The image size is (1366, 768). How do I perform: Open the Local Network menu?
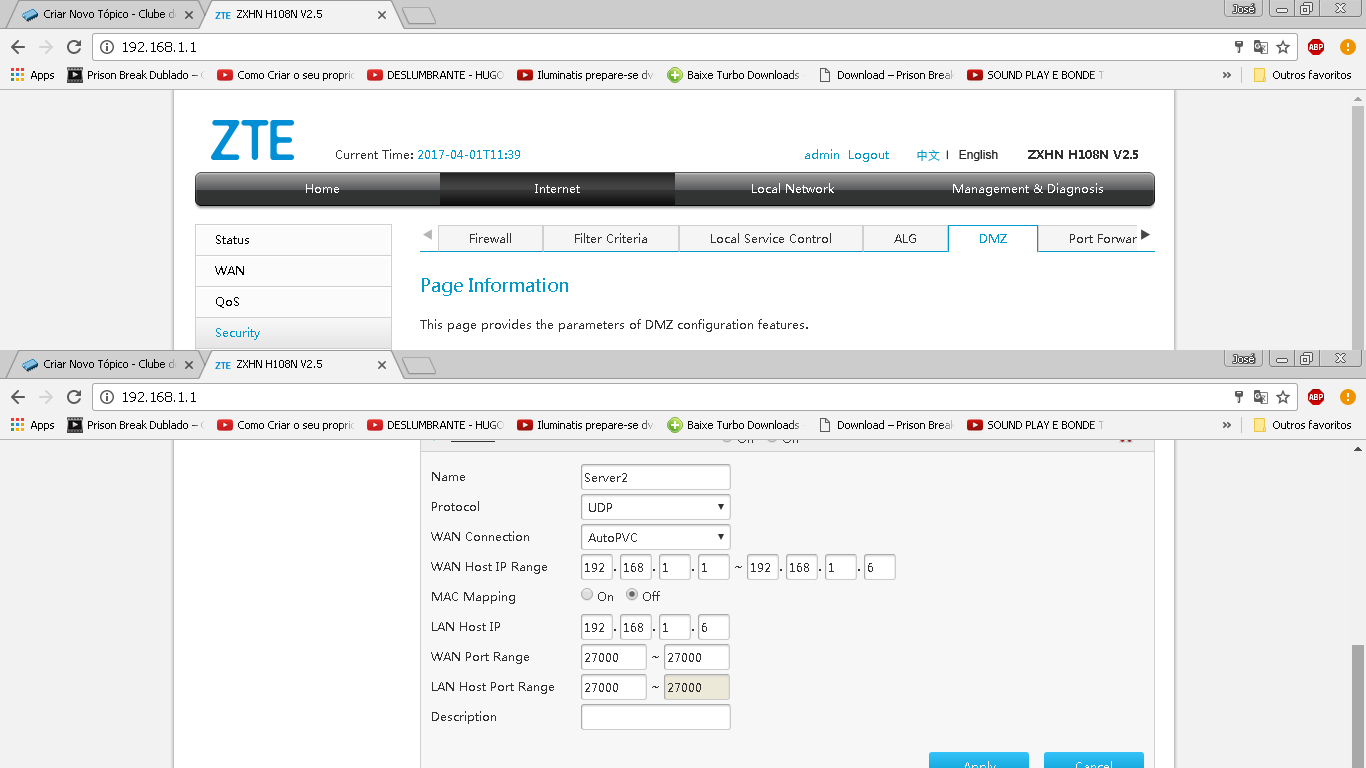792,189
